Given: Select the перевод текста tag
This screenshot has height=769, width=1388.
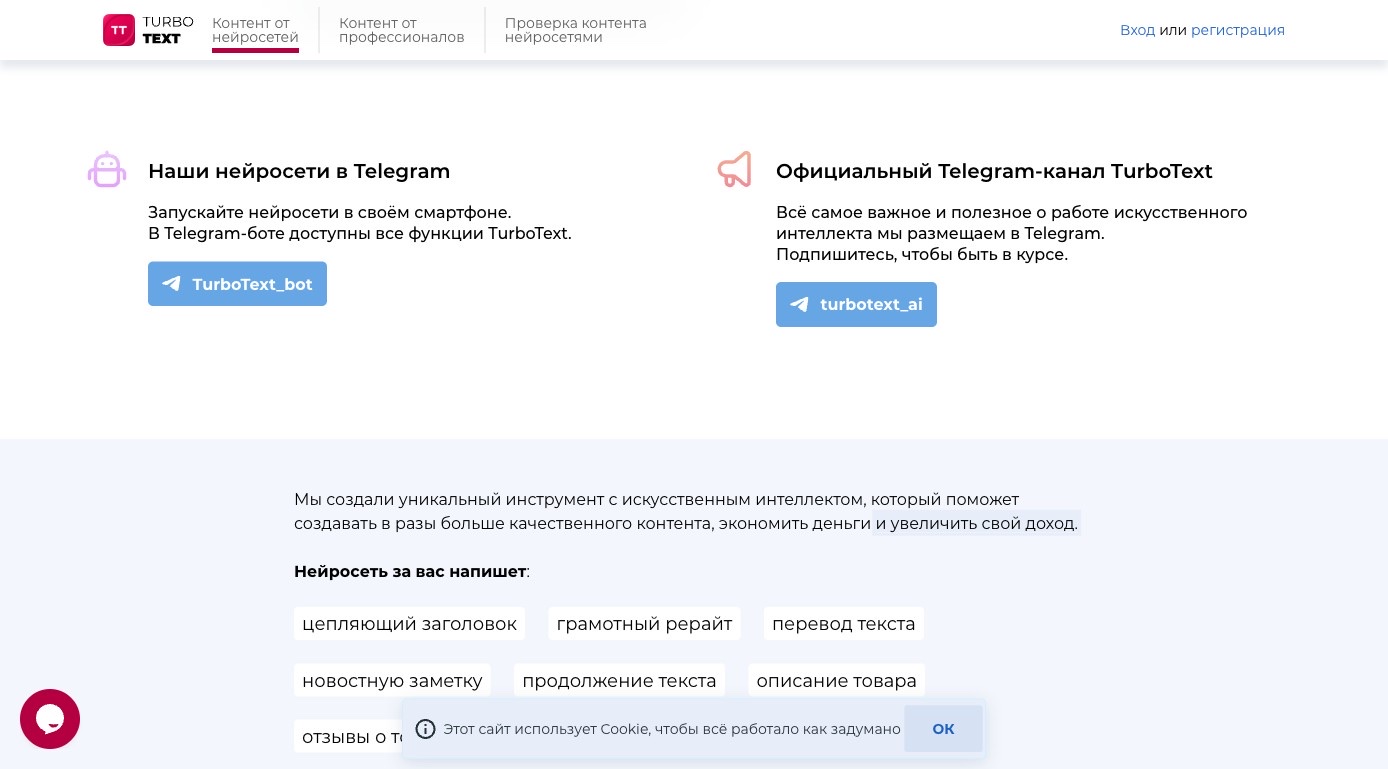Looking at the screenshot, I should pos(844,624).
